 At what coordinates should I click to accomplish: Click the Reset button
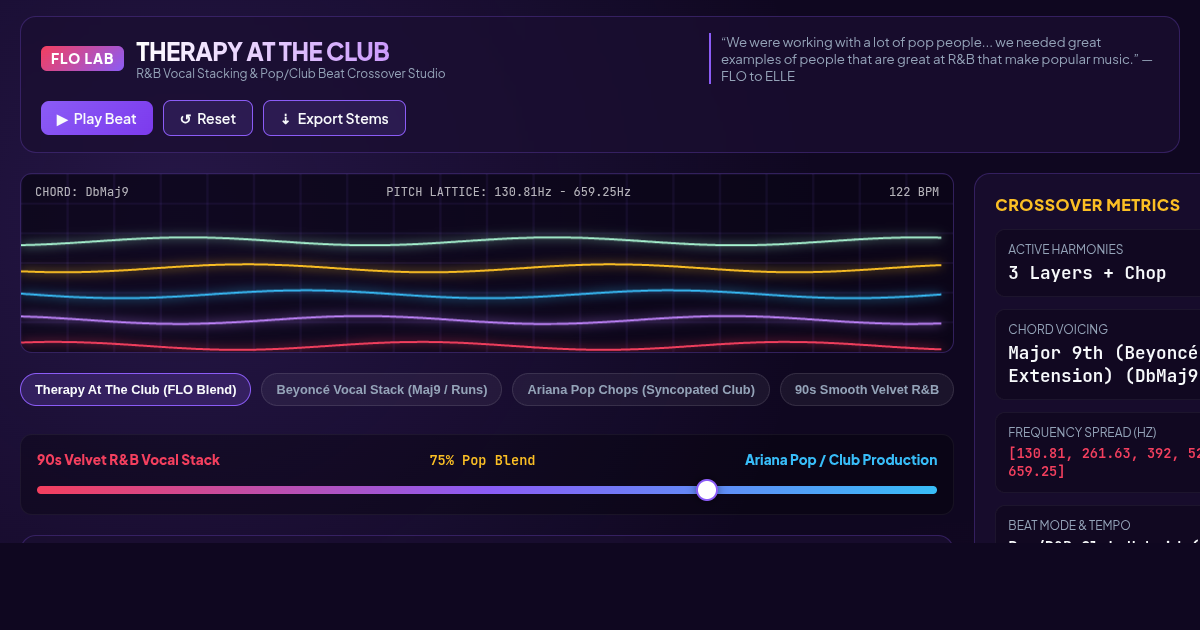point(208,118)
